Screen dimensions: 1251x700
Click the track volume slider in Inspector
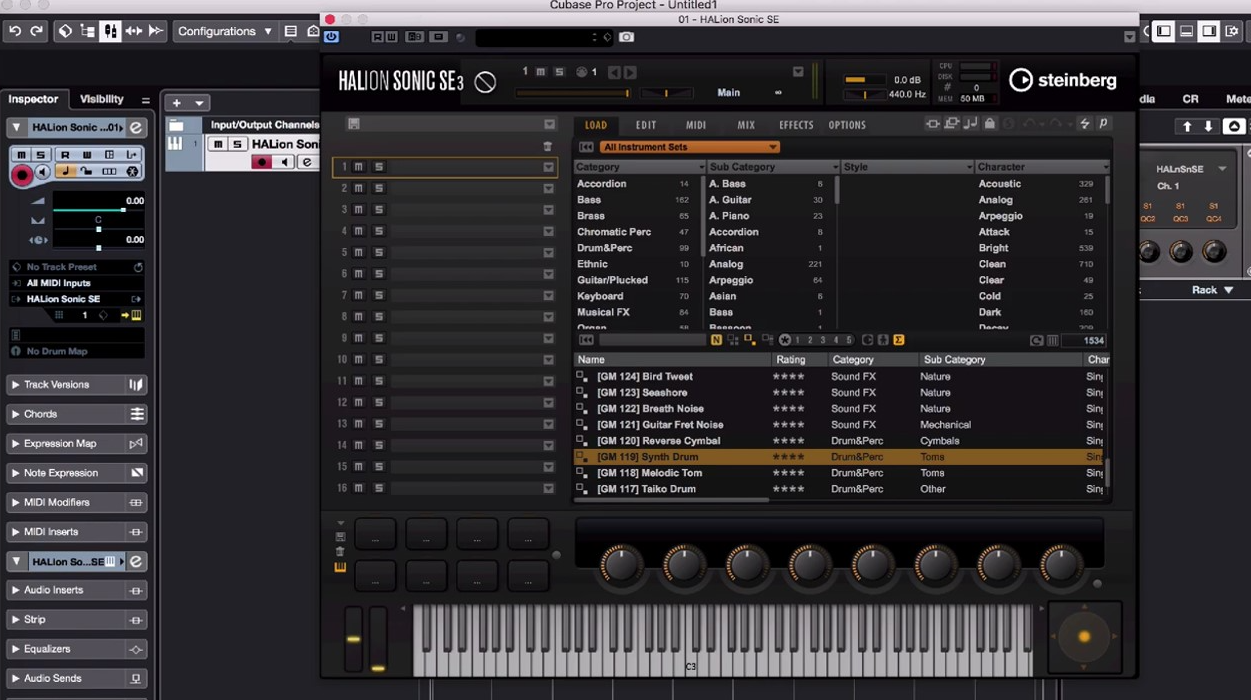98,210
